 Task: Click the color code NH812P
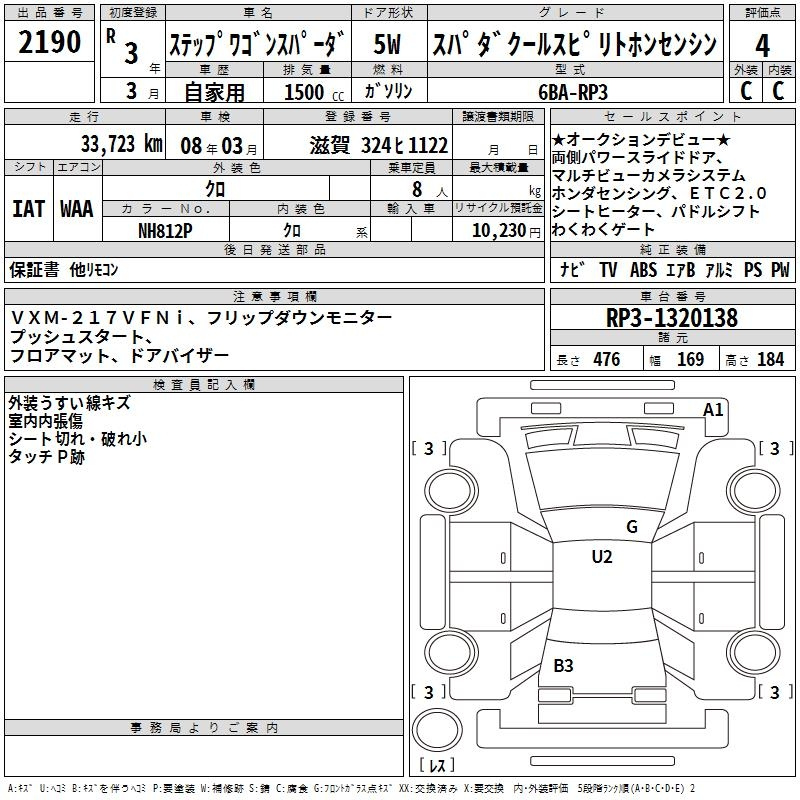point(165,229)
